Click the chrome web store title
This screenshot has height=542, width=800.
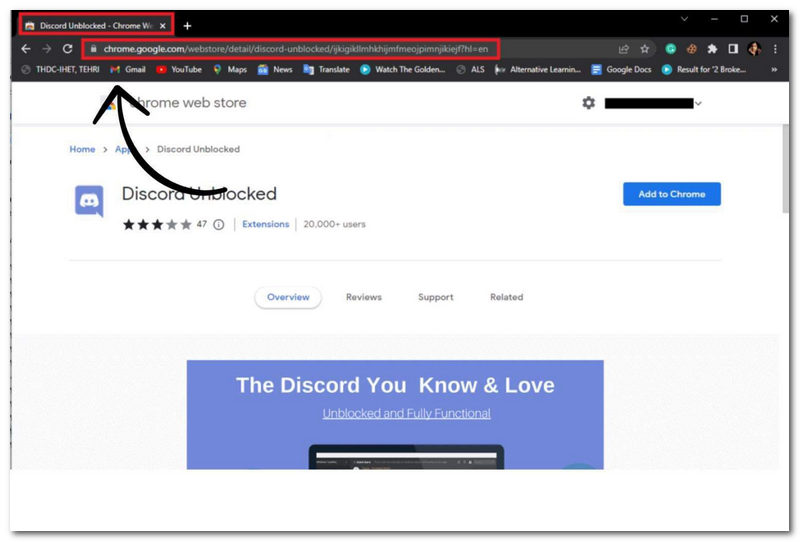[188, 103]
